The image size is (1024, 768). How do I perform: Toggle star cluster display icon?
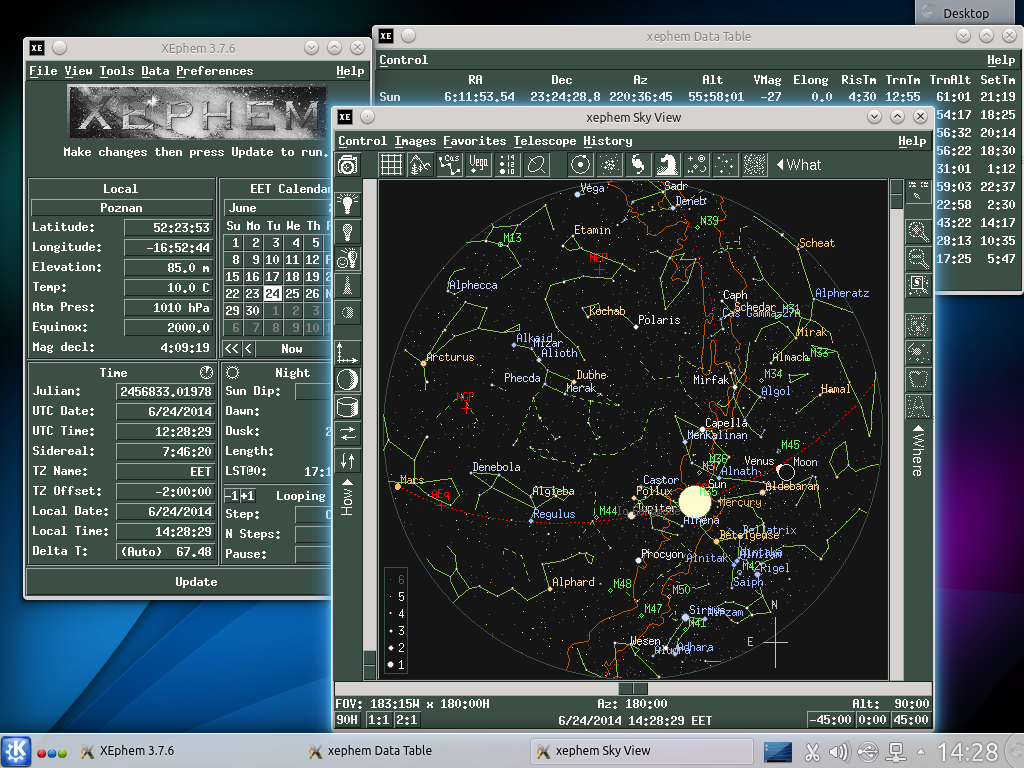pos(609,165)
